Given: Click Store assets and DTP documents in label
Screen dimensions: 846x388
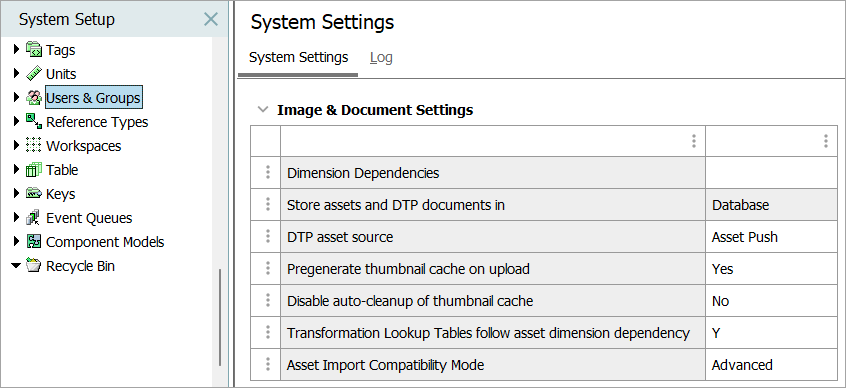Looking at the screenshot, I should [x=395, y=205].
